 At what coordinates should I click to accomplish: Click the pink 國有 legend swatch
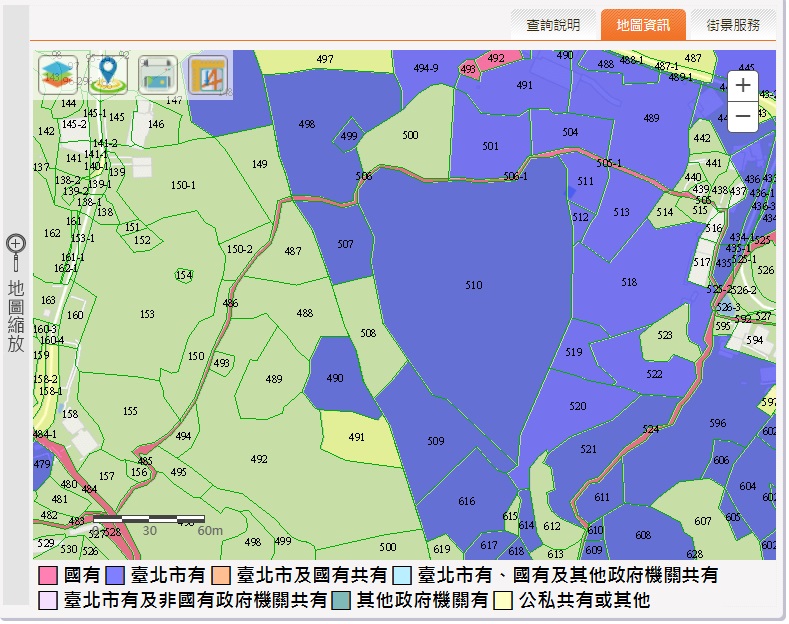pyautogui.click(x=47, y=576)
